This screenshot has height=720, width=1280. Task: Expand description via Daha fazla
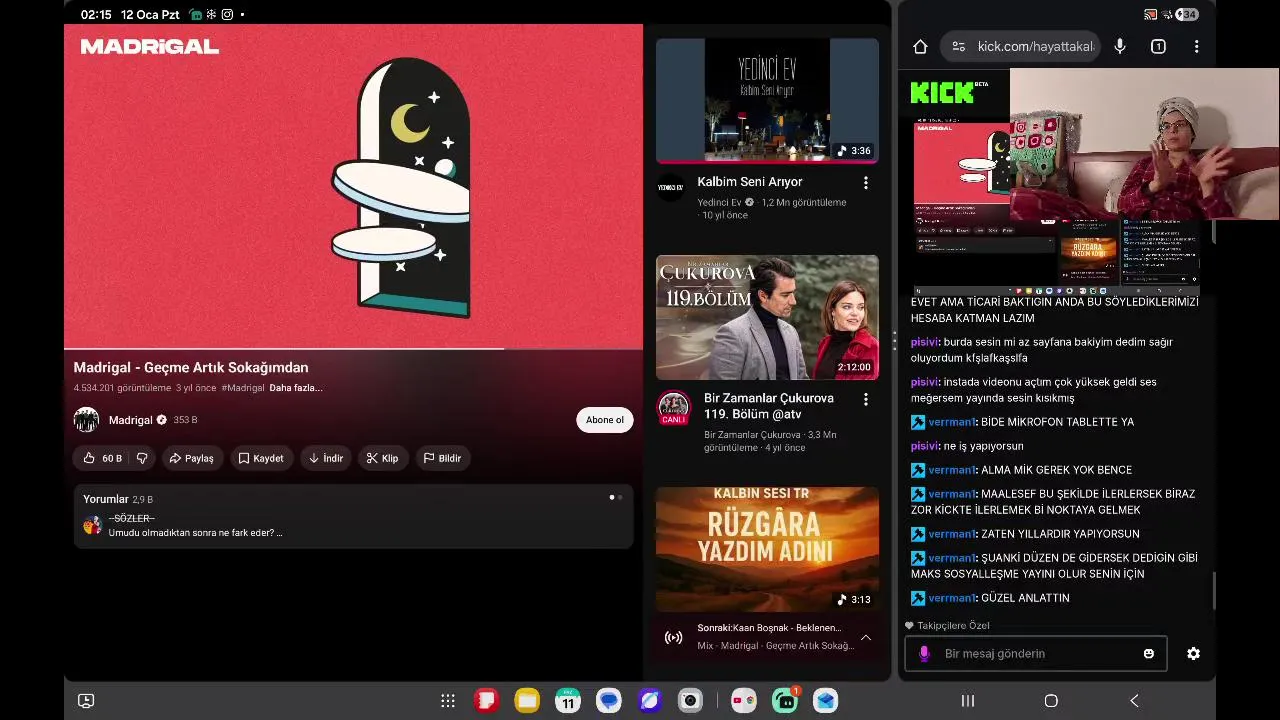pos(296,388)
